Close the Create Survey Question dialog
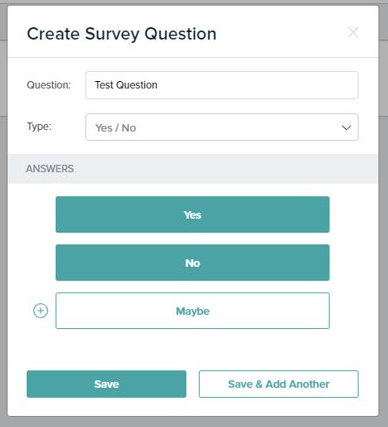The width and height of the screenshot is (388, 427). tap(353, 32)
